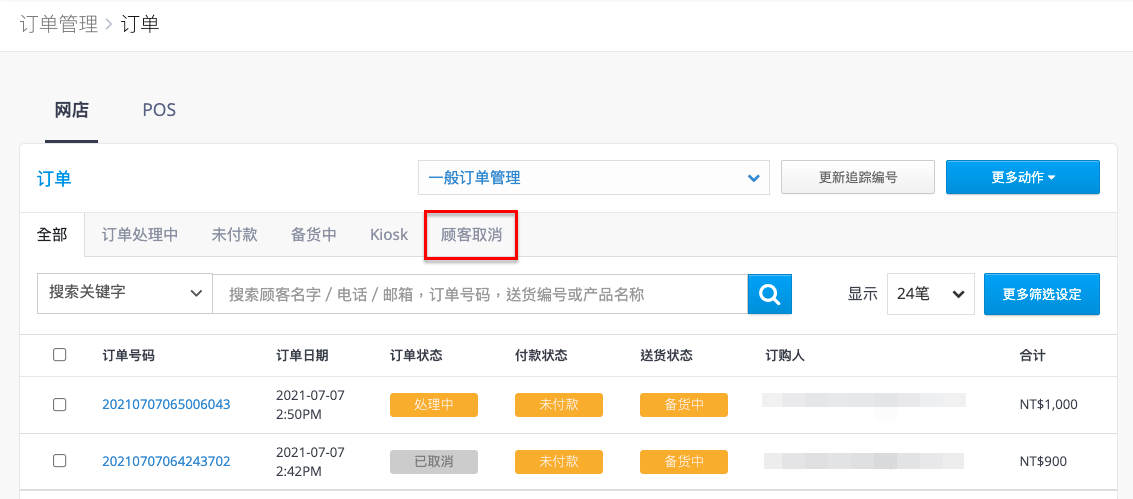This screenshot has height=499, width=1133.
Task: Tick the select-all checkbox in the header
Action: tap(60, 355)
